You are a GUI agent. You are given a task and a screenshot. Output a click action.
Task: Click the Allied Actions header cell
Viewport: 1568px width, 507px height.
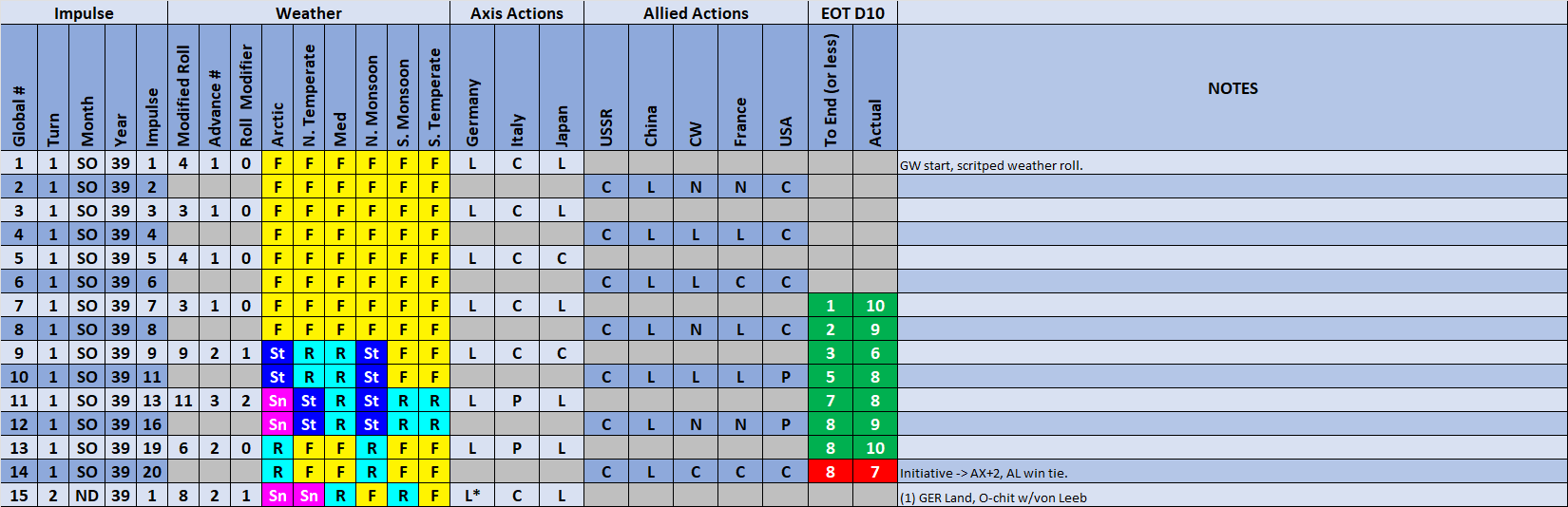pos(695,13)
